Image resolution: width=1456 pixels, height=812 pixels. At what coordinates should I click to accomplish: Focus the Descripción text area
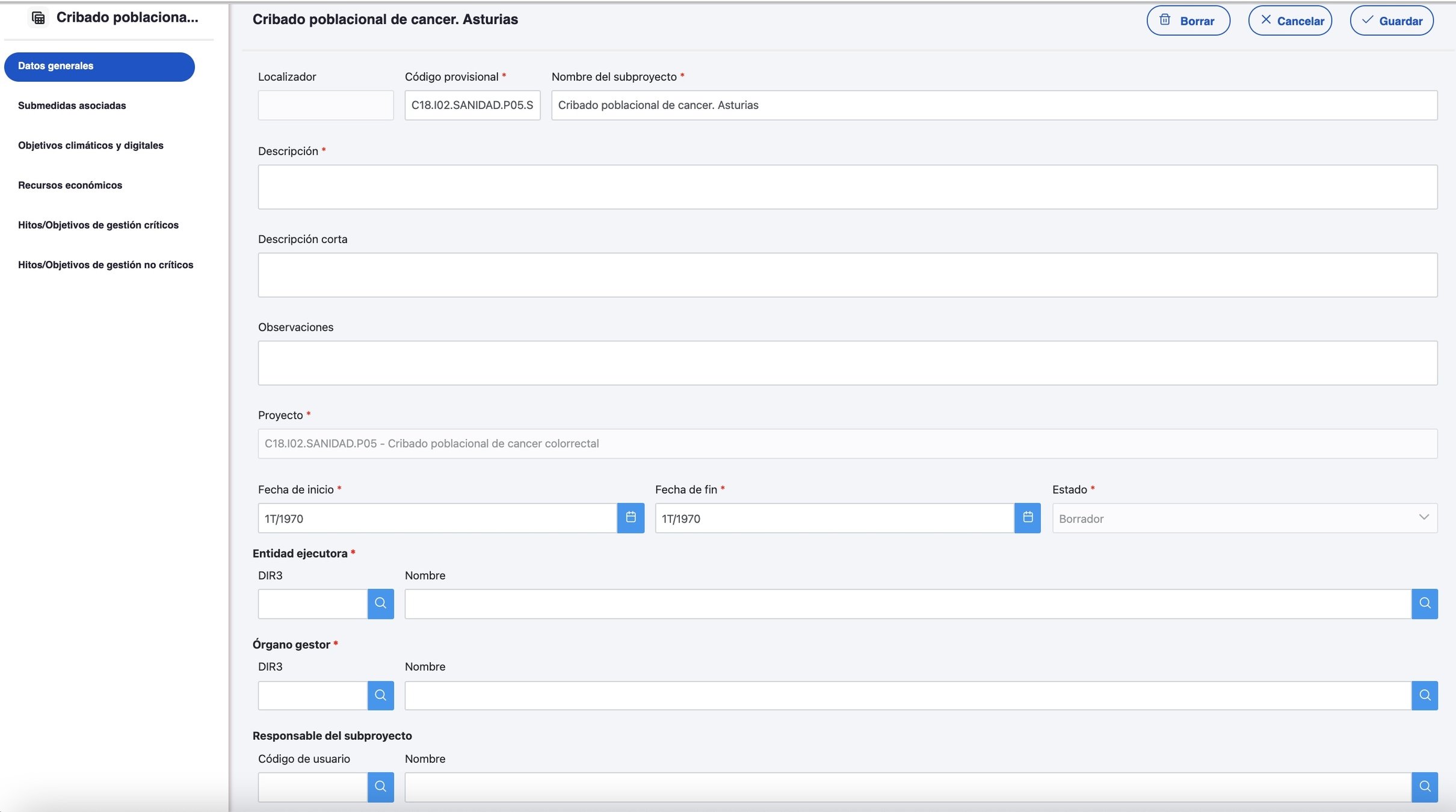(x=847, y=187)
